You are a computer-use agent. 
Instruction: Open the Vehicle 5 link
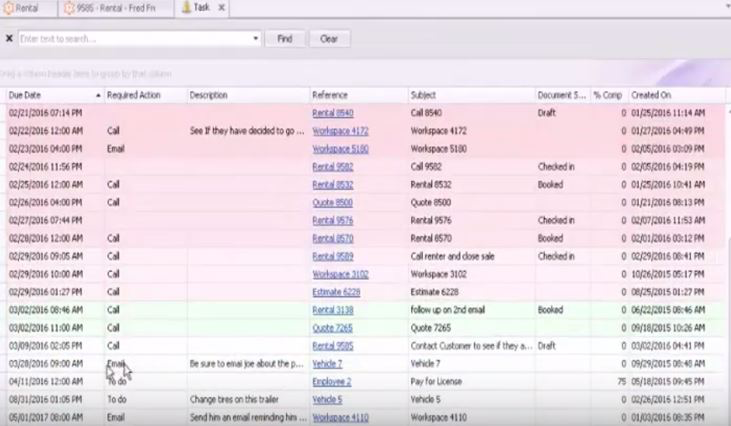(x=327, y=399)
